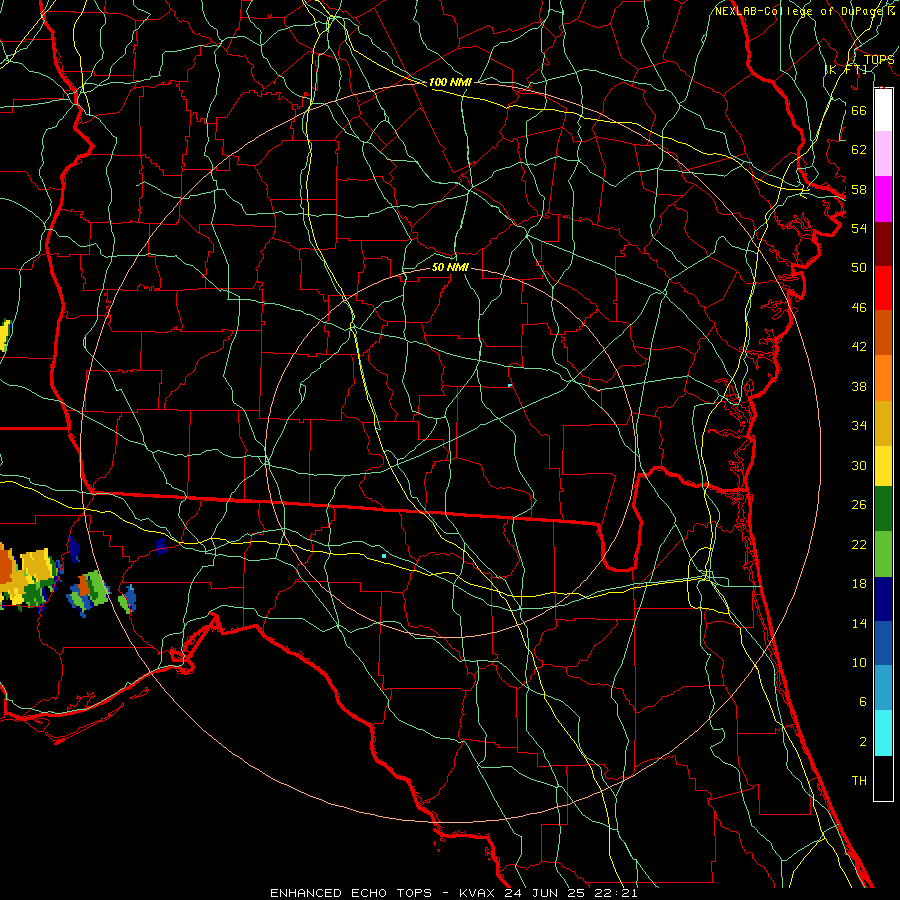Pick the dark green legend swatch
Viewport: 900px width, 900px height.
coord(883,509)
